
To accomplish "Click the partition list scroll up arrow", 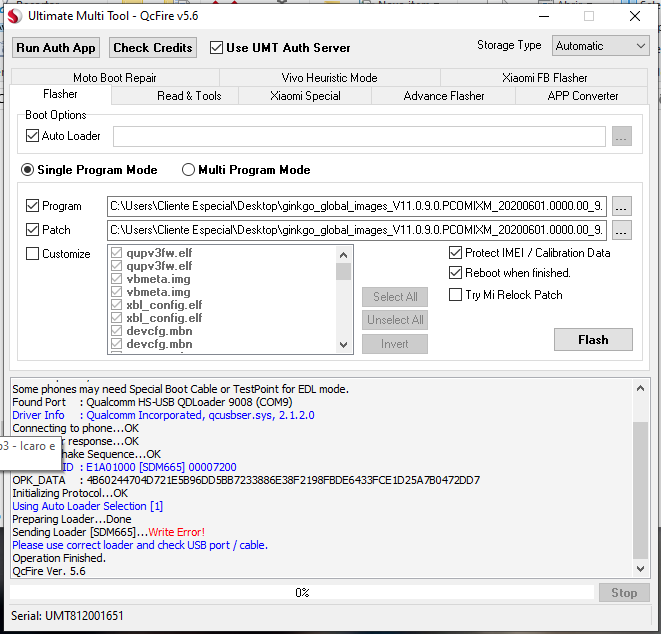I will point(344,255).
